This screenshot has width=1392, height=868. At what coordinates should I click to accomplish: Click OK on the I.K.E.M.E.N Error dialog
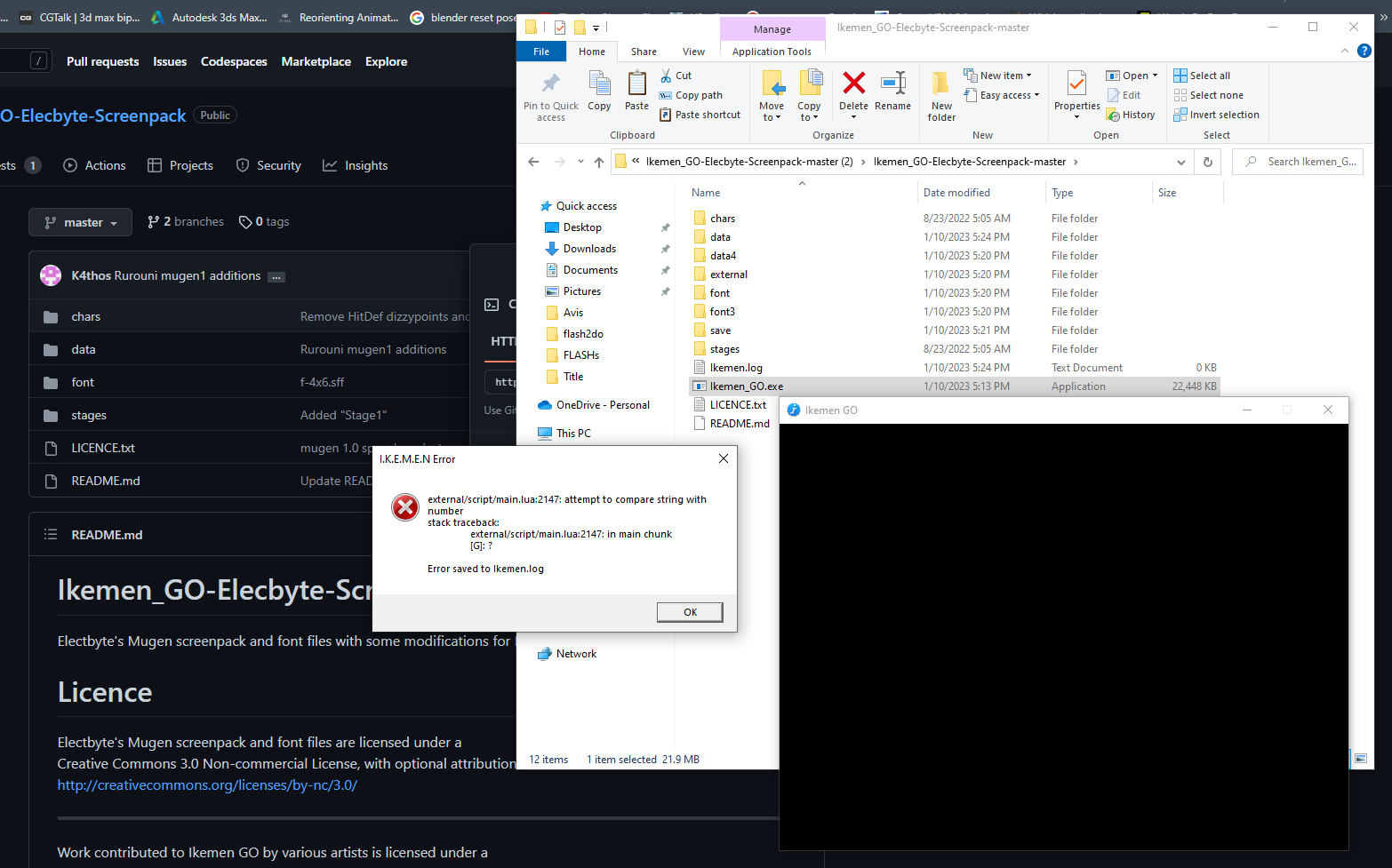point(689,611)
